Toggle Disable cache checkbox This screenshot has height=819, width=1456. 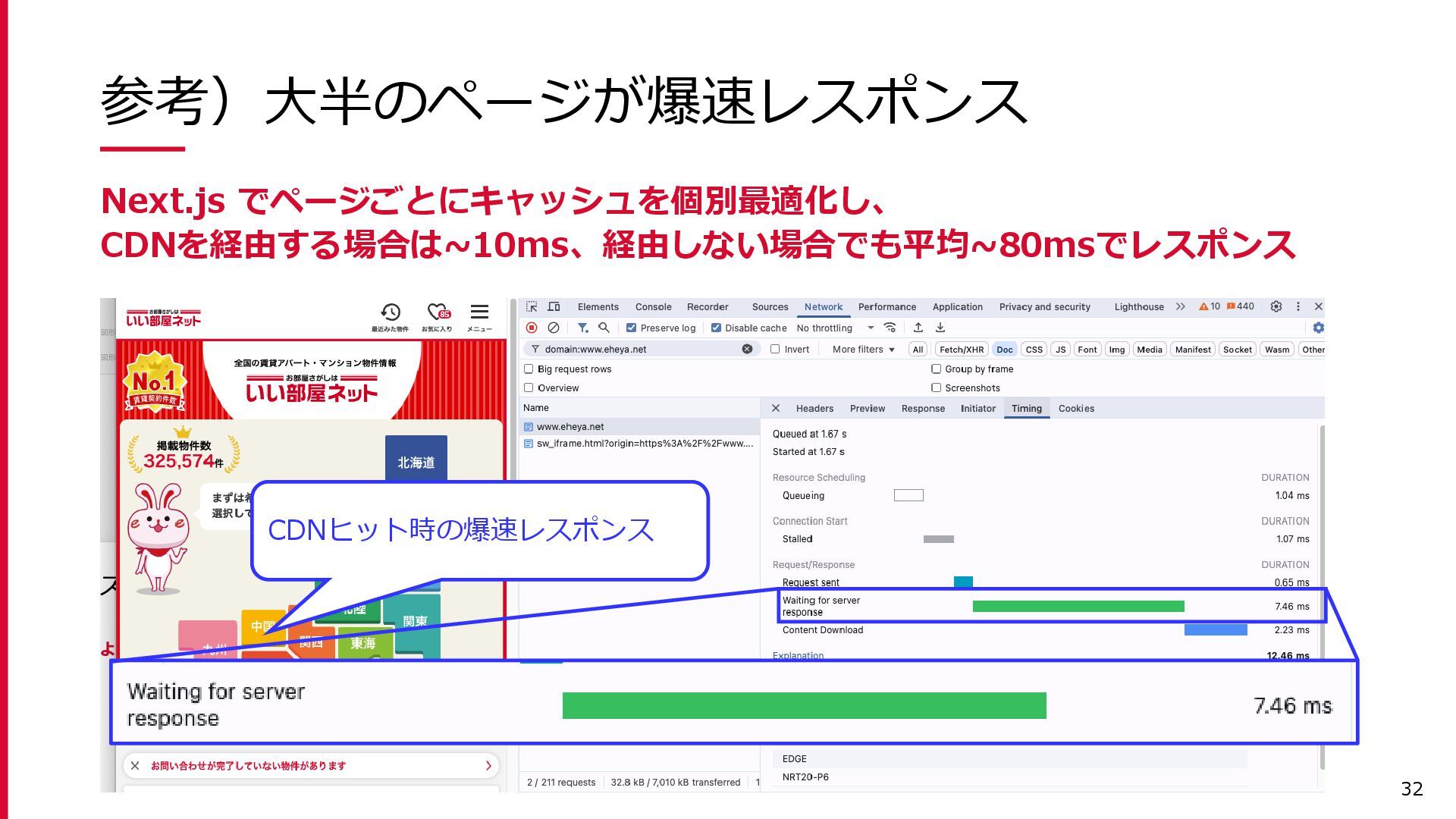(716, 328)
